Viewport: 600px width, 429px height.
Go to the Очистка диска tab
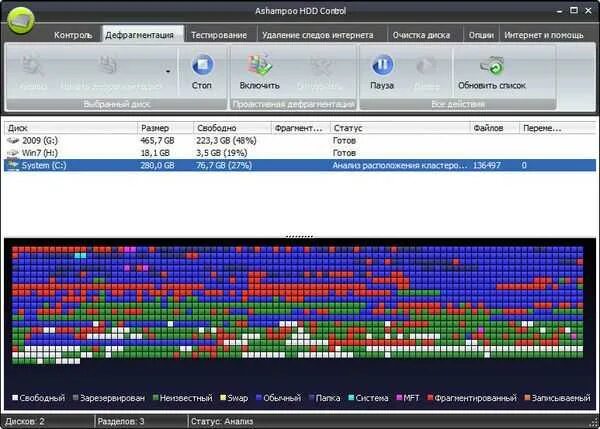(x=421, y=35)
